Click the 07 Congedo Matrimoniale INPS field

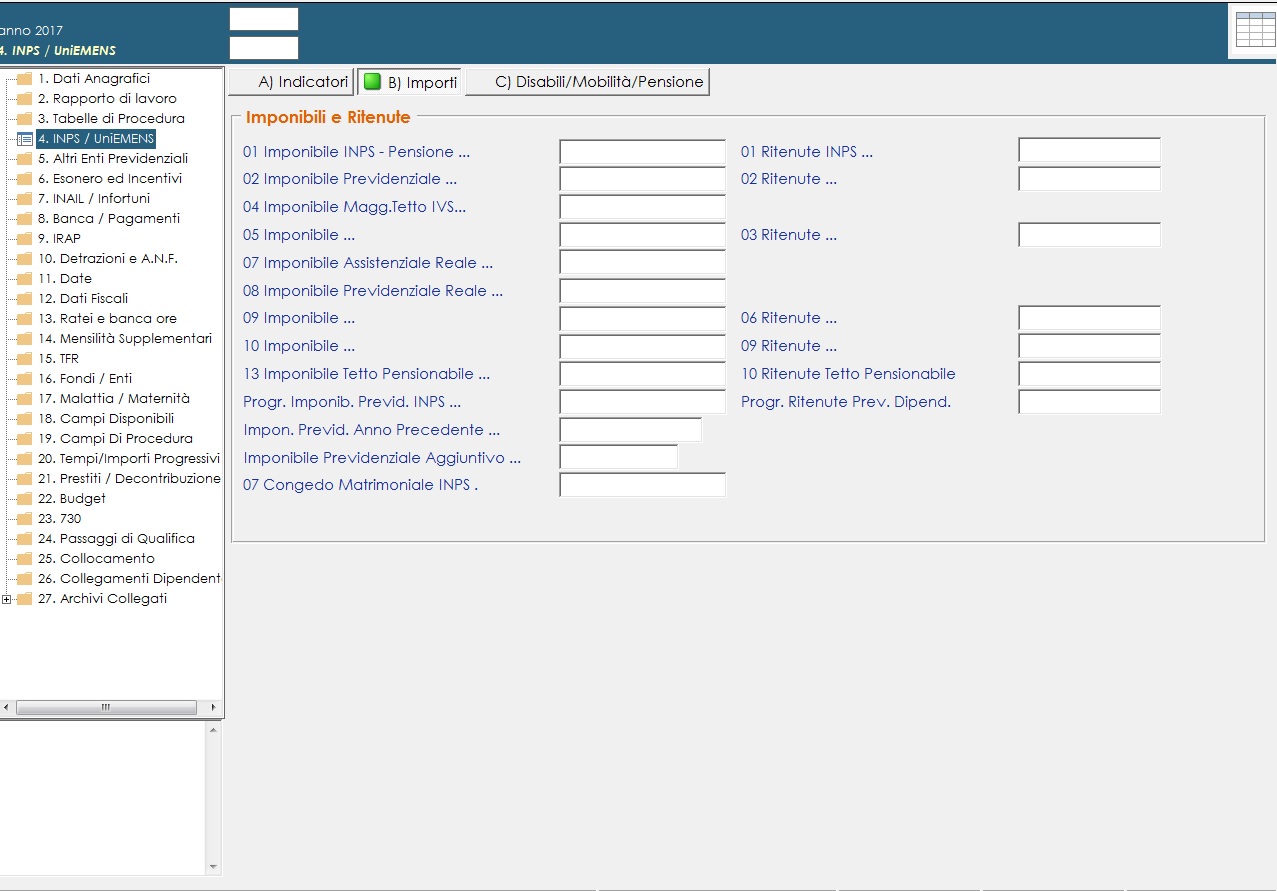coord(642,485)
